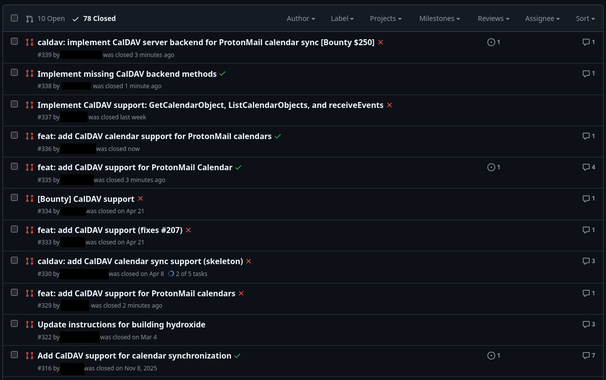Open PR feat: add CalDAV support for ProtonMail Calendar
Image resolution: width=606 pixels, height=380 pixels.
(x=134, y=167)
